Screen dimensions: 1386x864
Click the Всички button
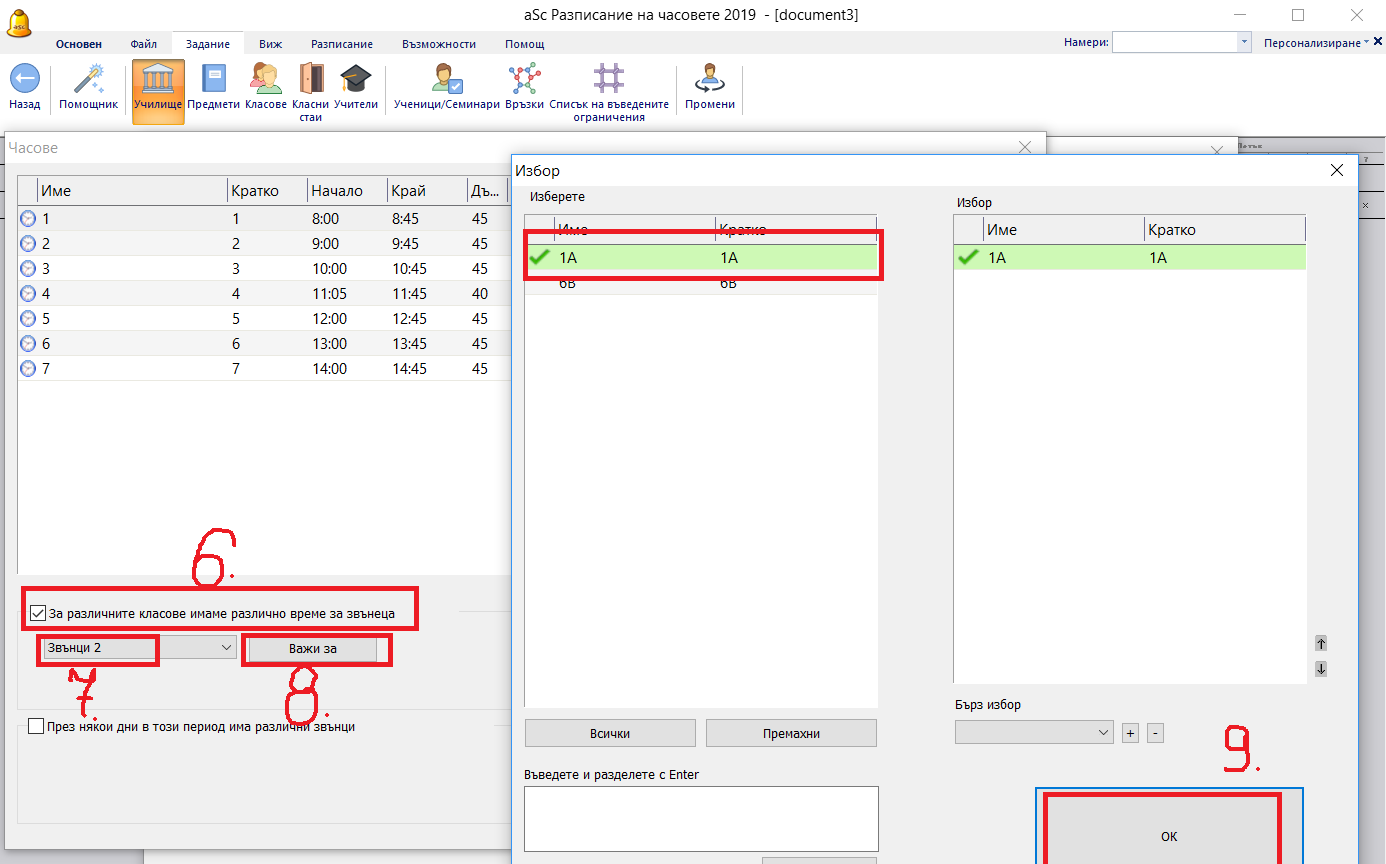click(609, 733)
